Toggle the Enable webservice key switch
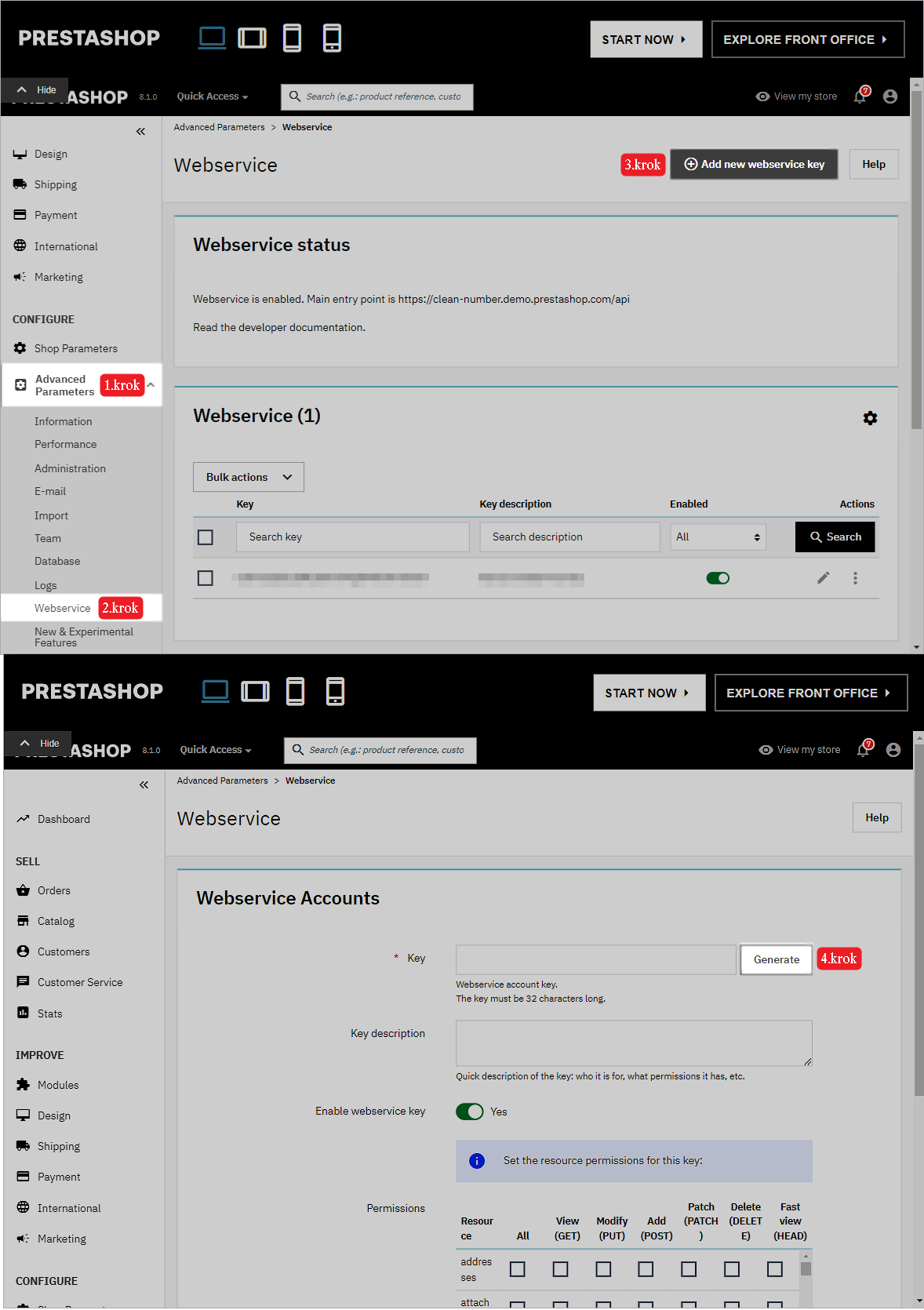 click(470, 1112)
